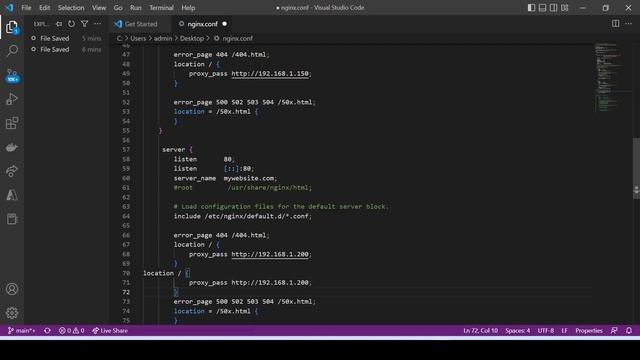The height and width of the screenshot is (360, 640).
Task: Open the notebook-like icon below Azure
Action: (12, 219)
